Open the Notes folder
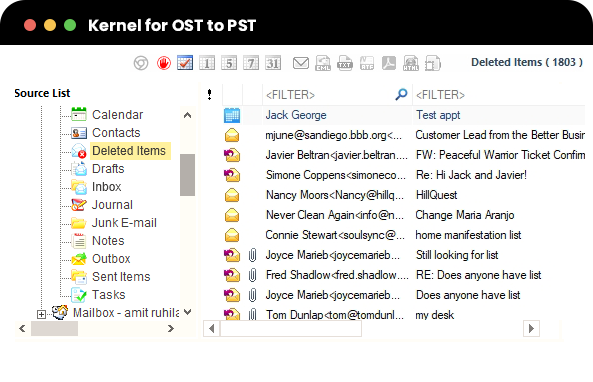 coord(108,241)
